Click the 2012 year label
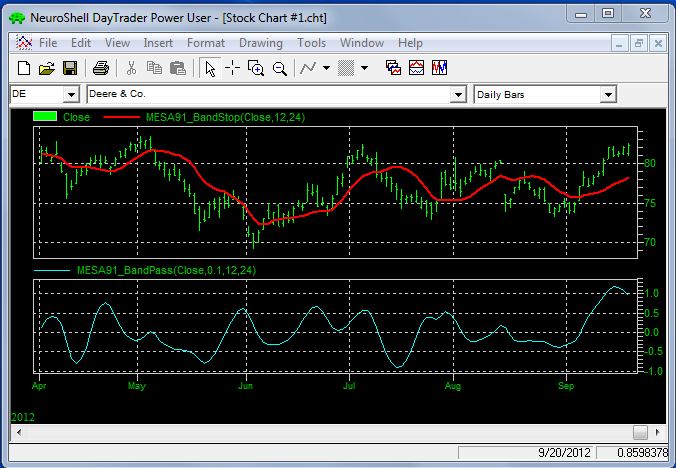 pyautogui.click(x=23, y=417)
